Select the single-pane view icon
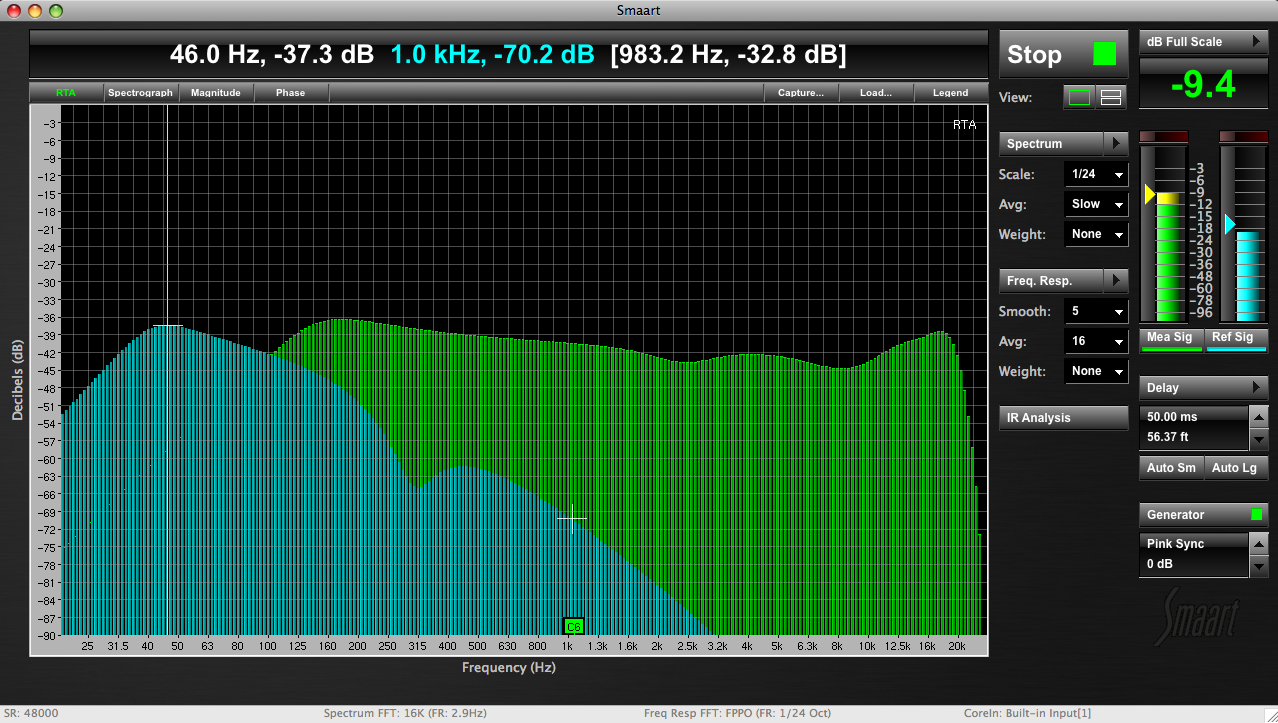Image resolution: width=1278 pixels, height=723 pixels. click(1080, 97)
